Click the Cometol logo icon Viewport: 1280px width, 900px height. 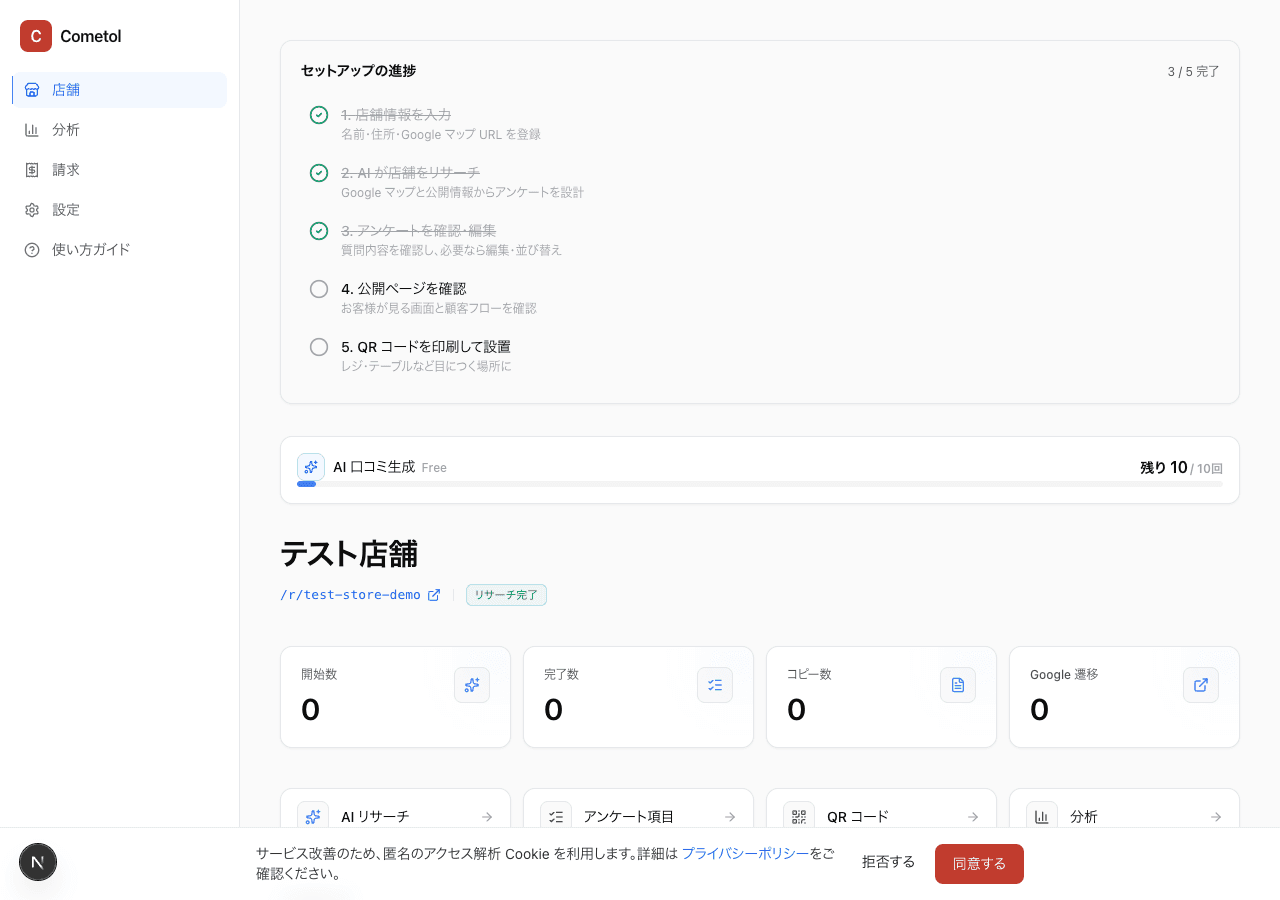[x=36, y=36]
